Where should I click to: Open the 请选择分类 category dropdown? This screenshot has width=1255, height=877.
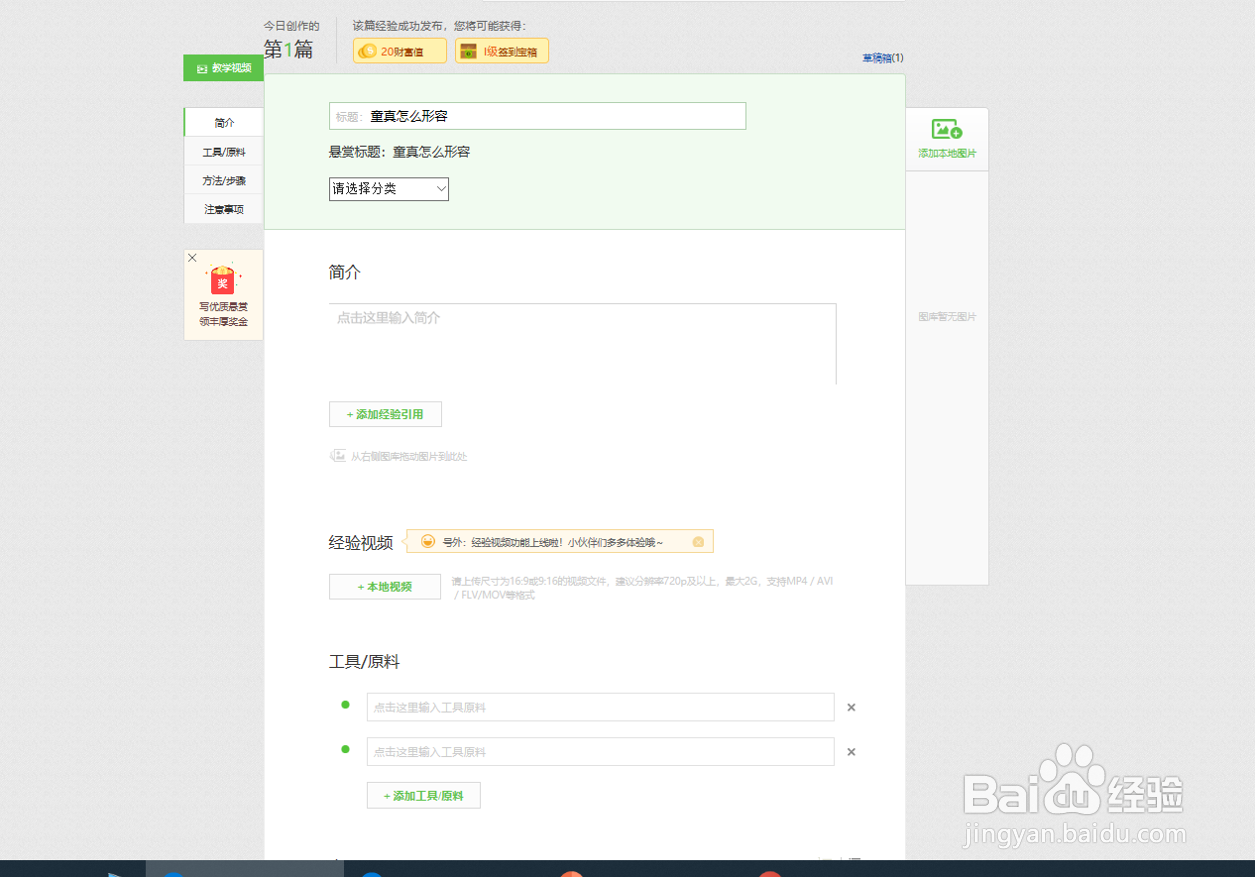(x=388, y=189)
